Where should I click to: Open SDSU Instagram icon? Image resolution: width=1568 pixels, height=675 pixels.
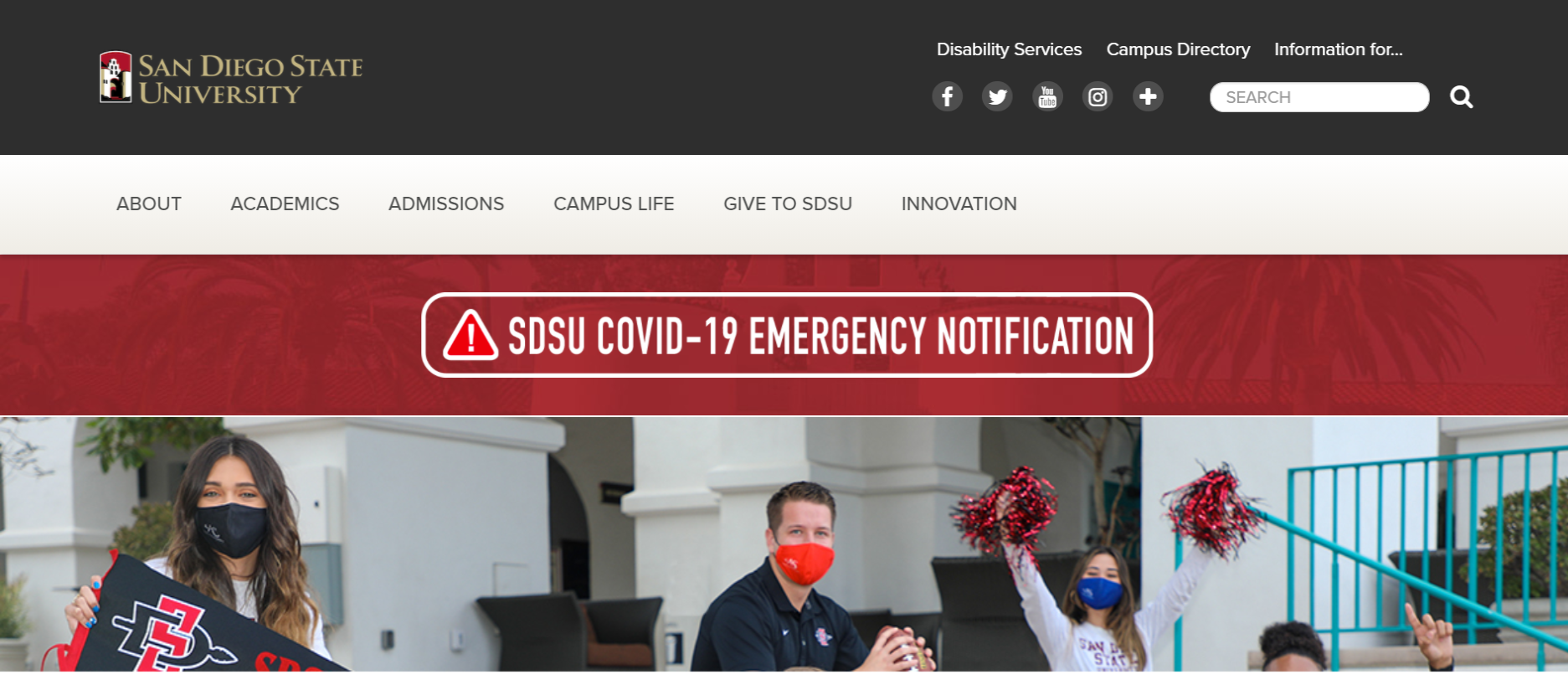tap(1098, 97)
